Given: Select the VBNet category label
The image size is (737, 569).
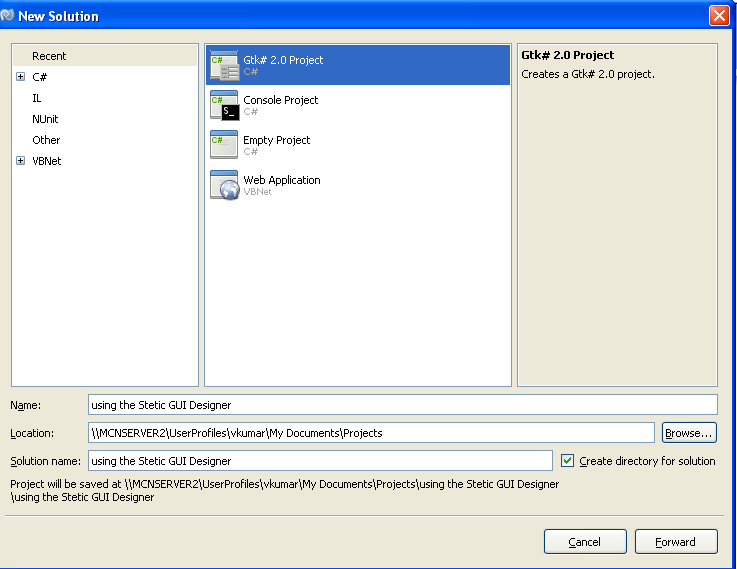Looking at the screenshot, I should tap(47, 161).
